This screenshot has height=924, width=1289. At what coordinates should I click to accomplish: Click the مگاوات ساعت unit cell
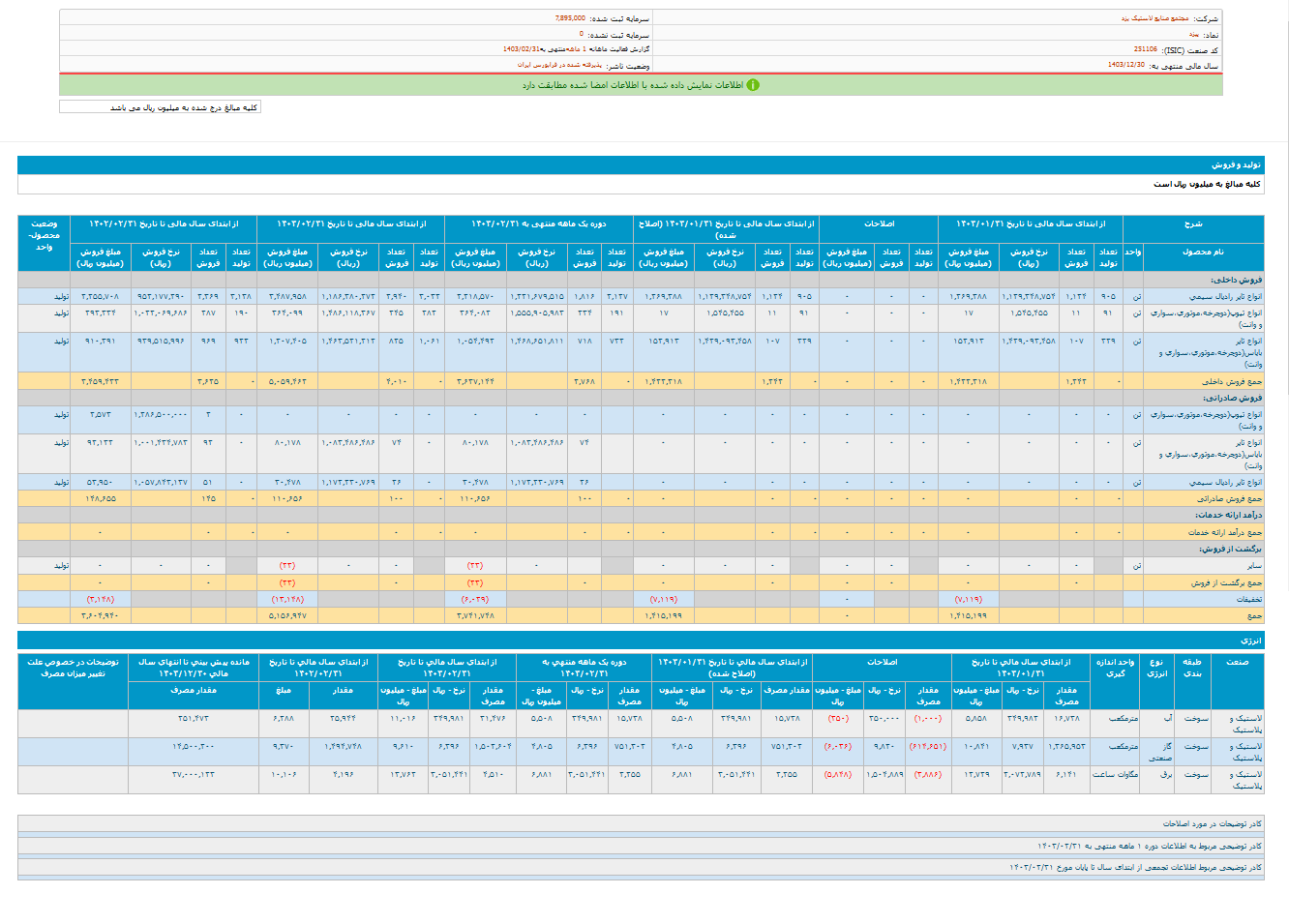pyautogui.click(x=1115, y=774)
